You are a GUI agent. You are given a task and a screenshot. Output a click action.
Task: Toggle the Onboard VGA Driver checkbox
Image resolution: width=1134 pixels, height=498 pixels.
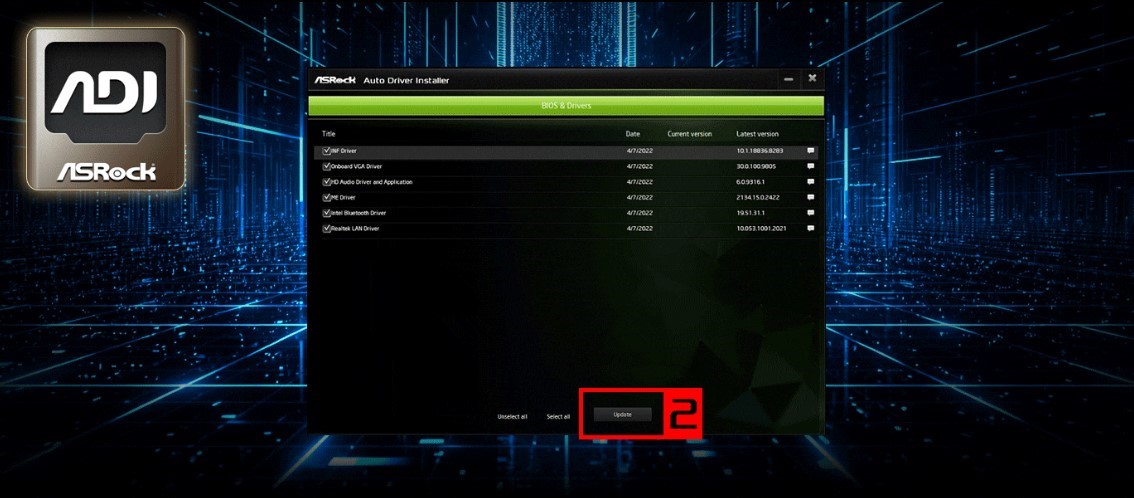[326, 166]
